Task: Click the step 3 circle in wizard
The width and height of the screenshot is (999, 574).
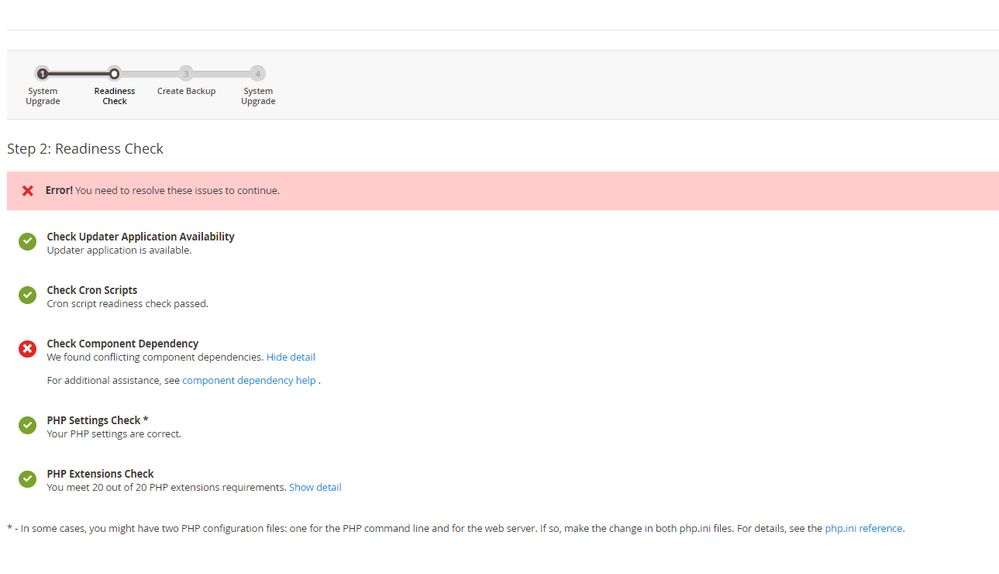Action: coord(186,73)
